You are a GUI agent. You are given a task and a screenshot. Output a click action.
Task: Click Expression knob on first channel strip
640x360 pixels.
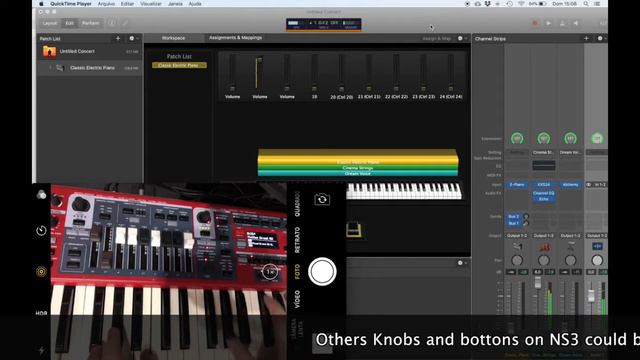click(x=517, y=138)
